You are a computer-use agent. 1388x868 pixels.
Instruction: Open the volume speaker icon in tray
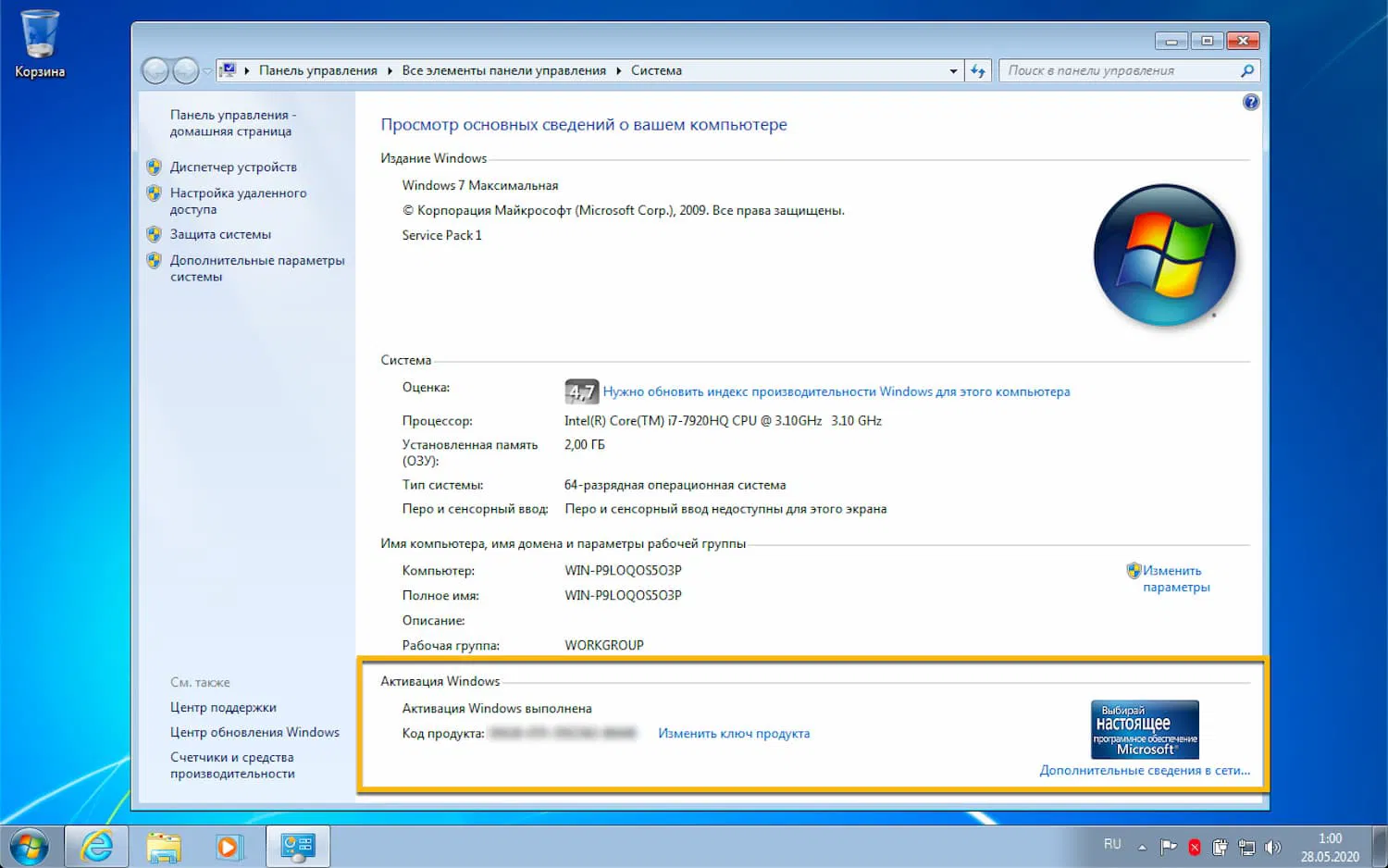(x=1272, y=846)
